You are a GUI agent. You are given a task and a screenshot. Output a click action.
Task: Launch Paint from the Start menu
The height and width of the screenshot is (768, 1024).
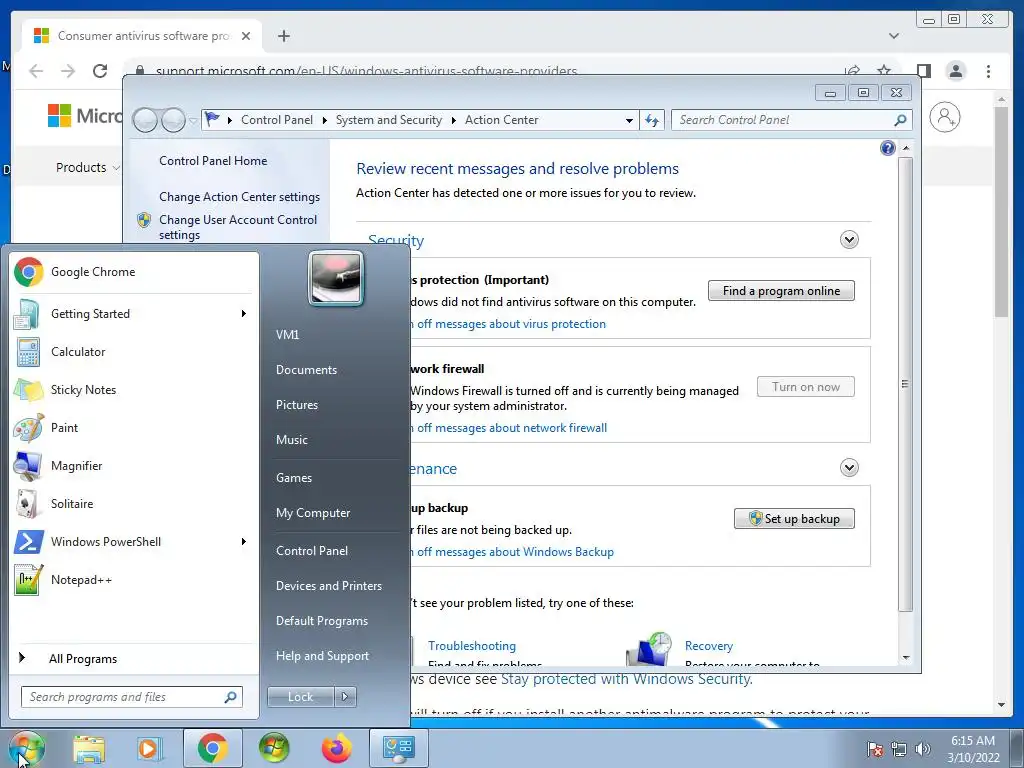[x=134, y=428]
